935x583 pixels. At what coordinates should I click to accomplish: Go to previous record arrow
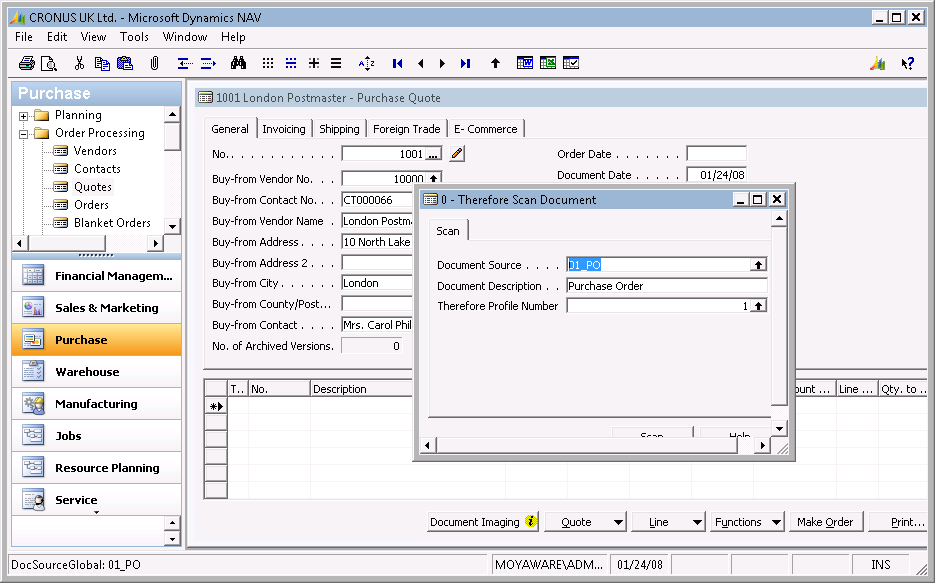[421, 63]
